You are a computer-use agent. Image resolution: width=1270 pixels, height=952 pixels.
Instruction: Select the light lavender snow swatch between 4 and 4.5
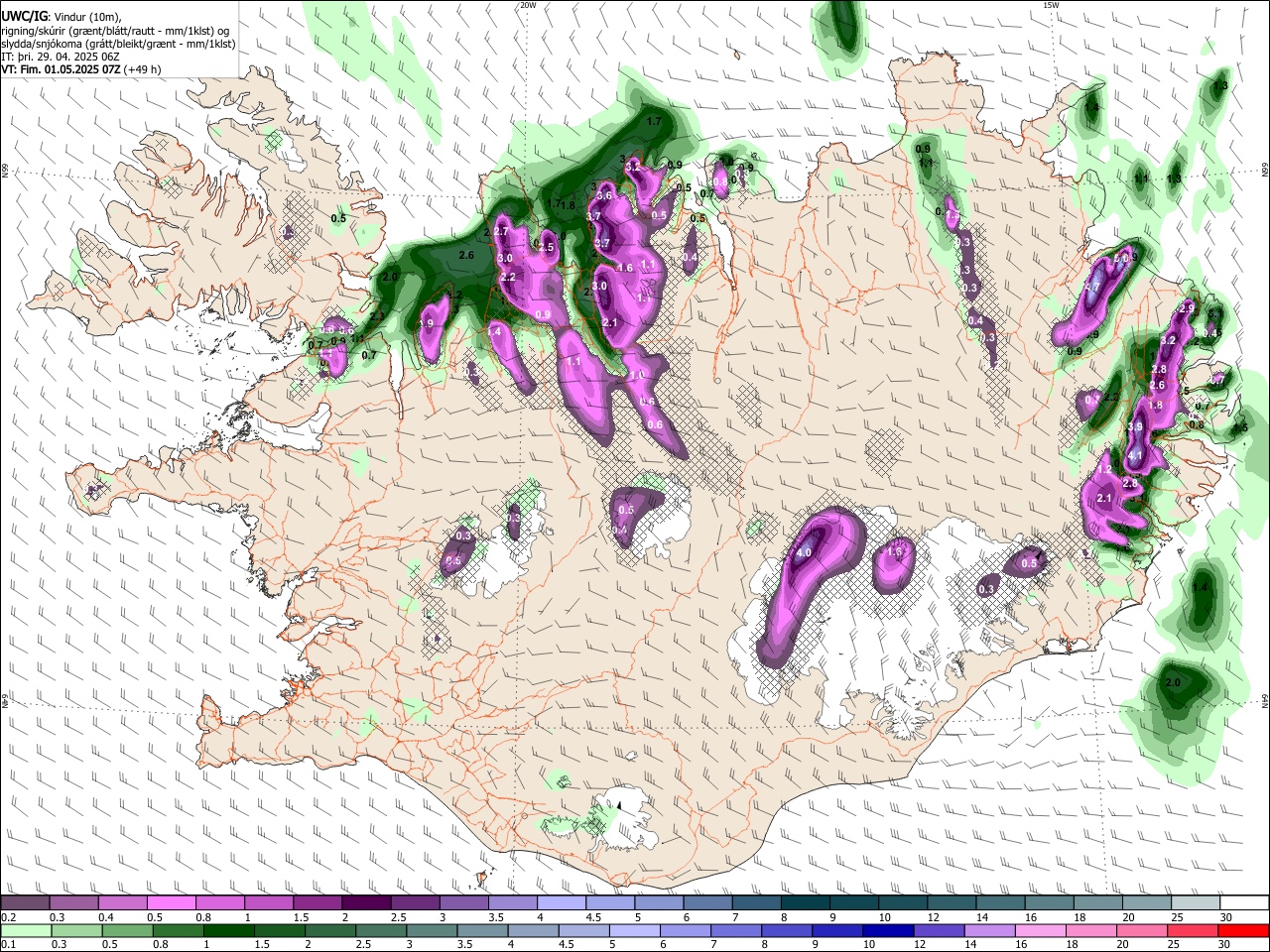[560, 903]
